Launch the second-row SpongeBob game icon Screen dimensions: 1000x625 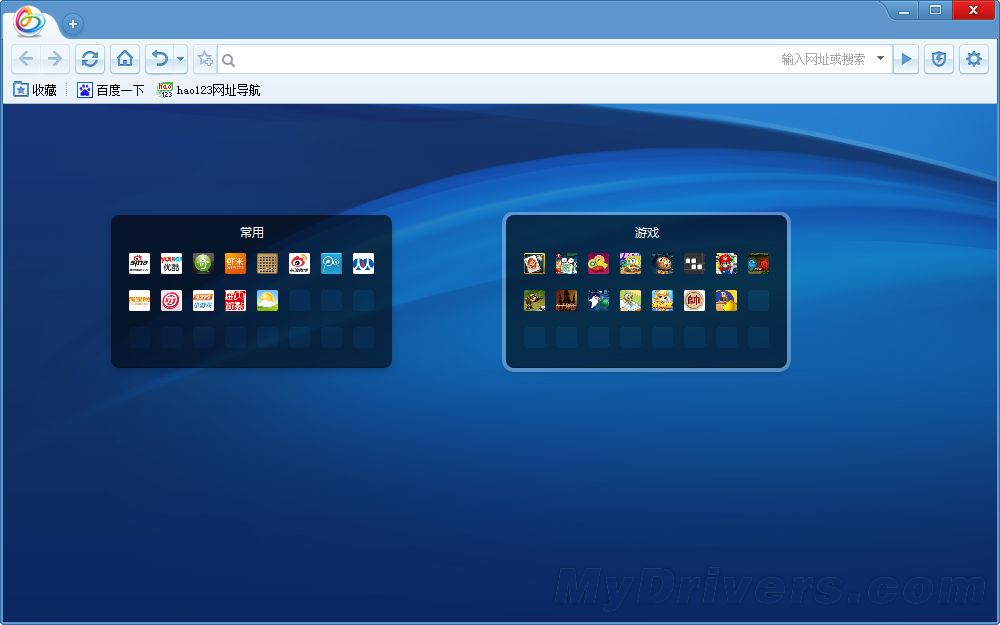click(x=630, y=300)
